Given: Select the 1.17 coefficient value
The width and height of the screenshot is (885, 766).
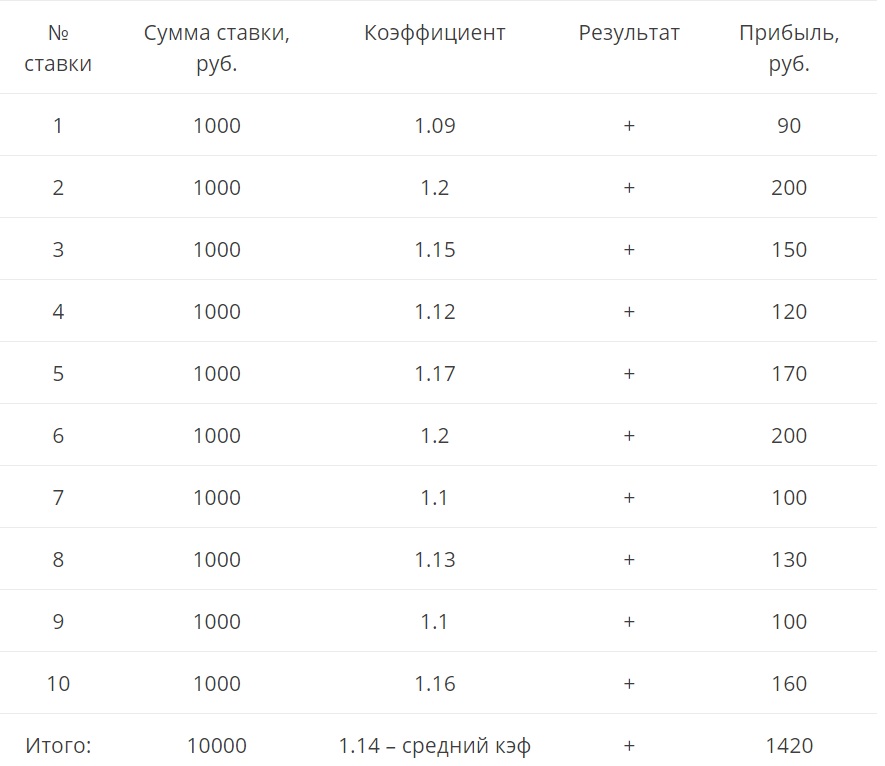Looking at the screenshot, I should (435, 374).
